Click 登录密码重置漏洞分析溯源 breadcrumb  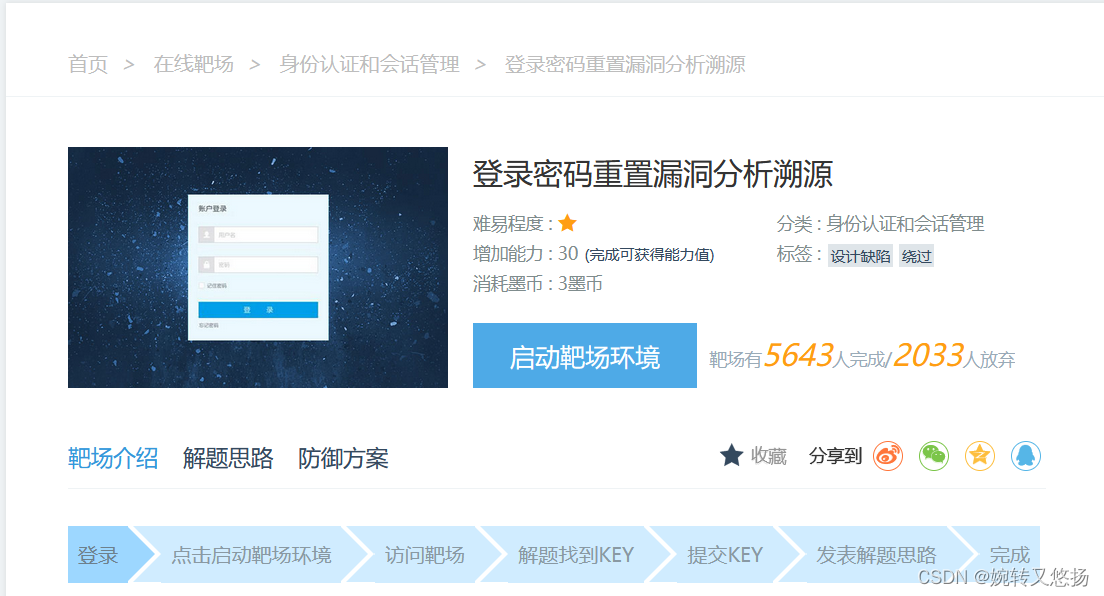tap(625, 64)
